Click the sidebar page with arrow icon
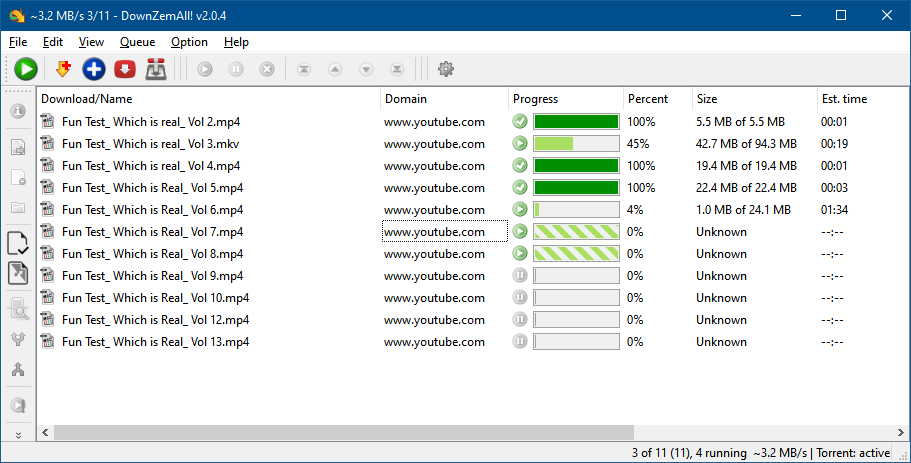 (x=18, y=147)
